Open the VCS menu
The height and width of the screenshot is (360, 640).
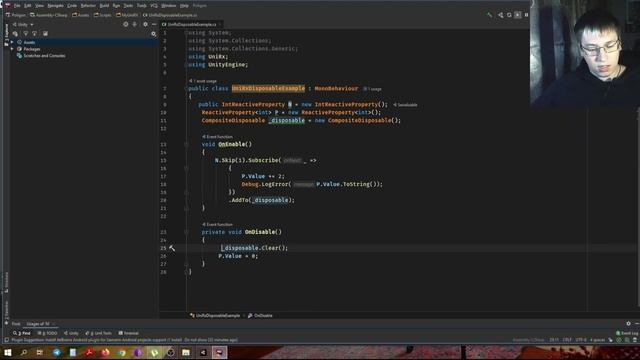tap(154, 6)
